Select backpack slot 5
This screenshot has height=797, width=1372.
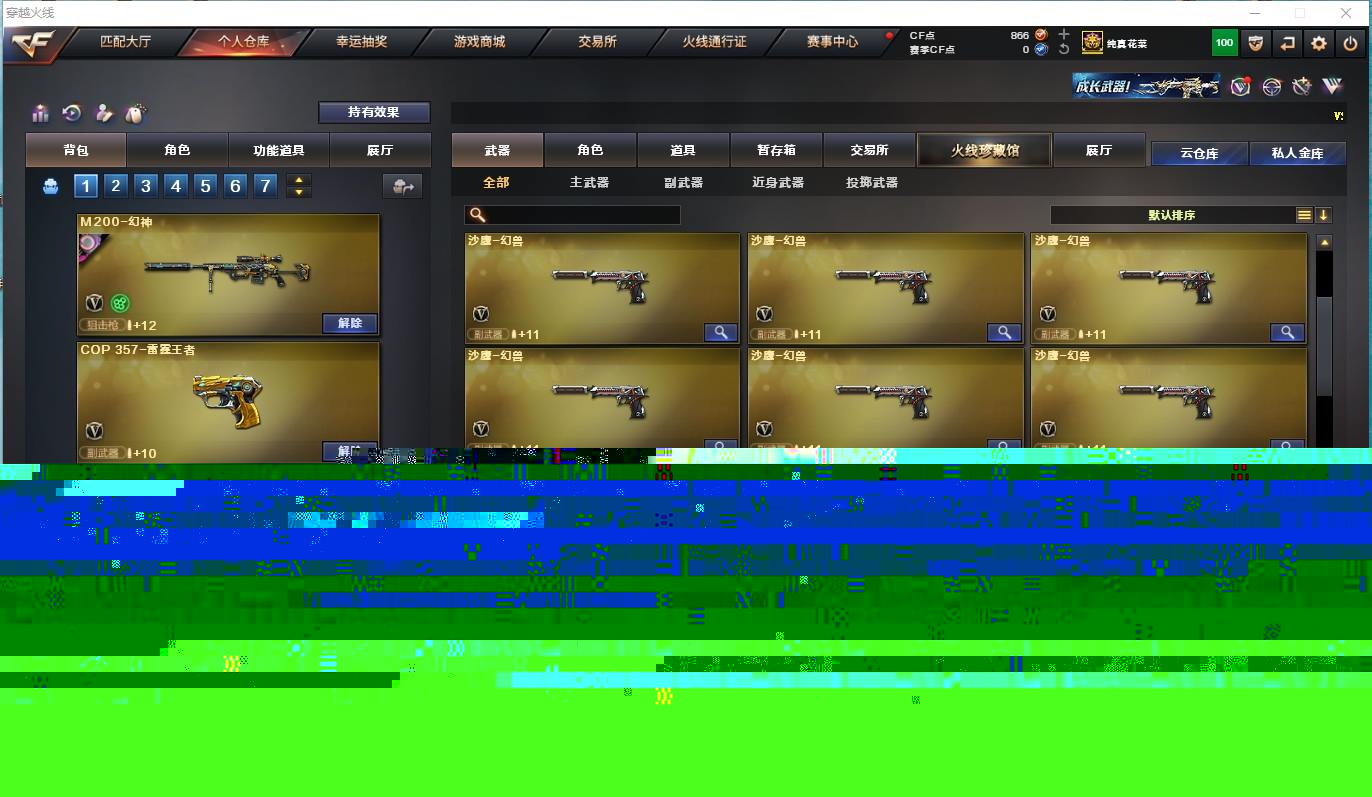tap(205, 186)
